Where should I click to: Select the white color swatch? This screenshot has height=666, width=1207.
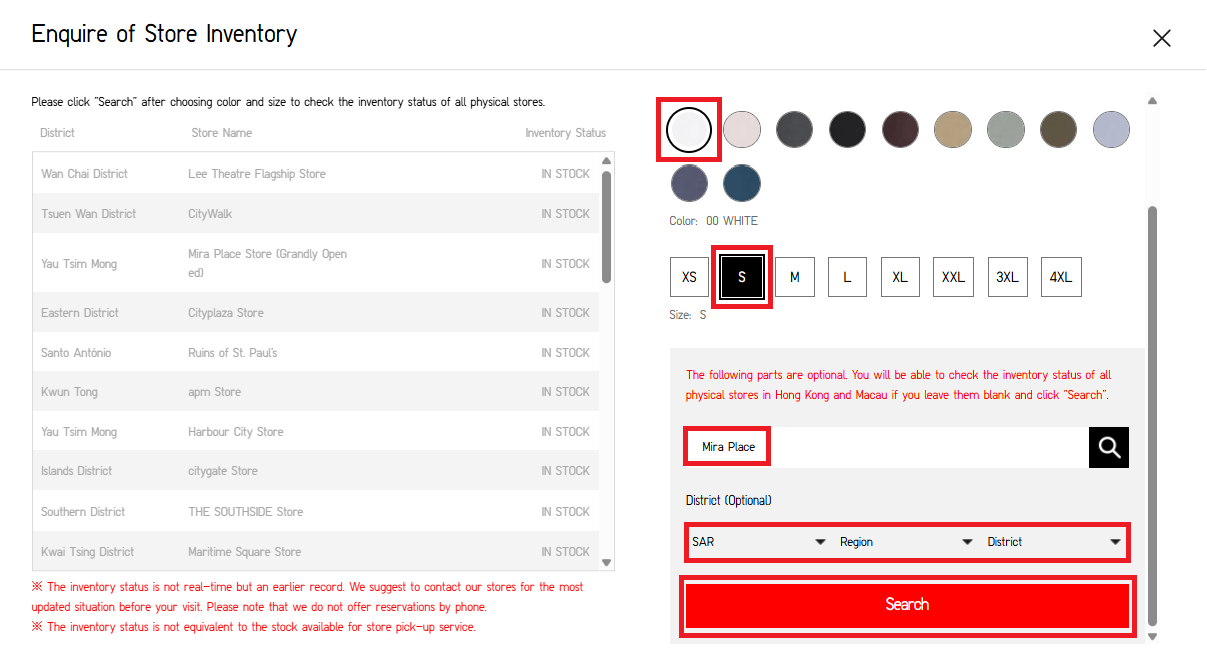689,129
